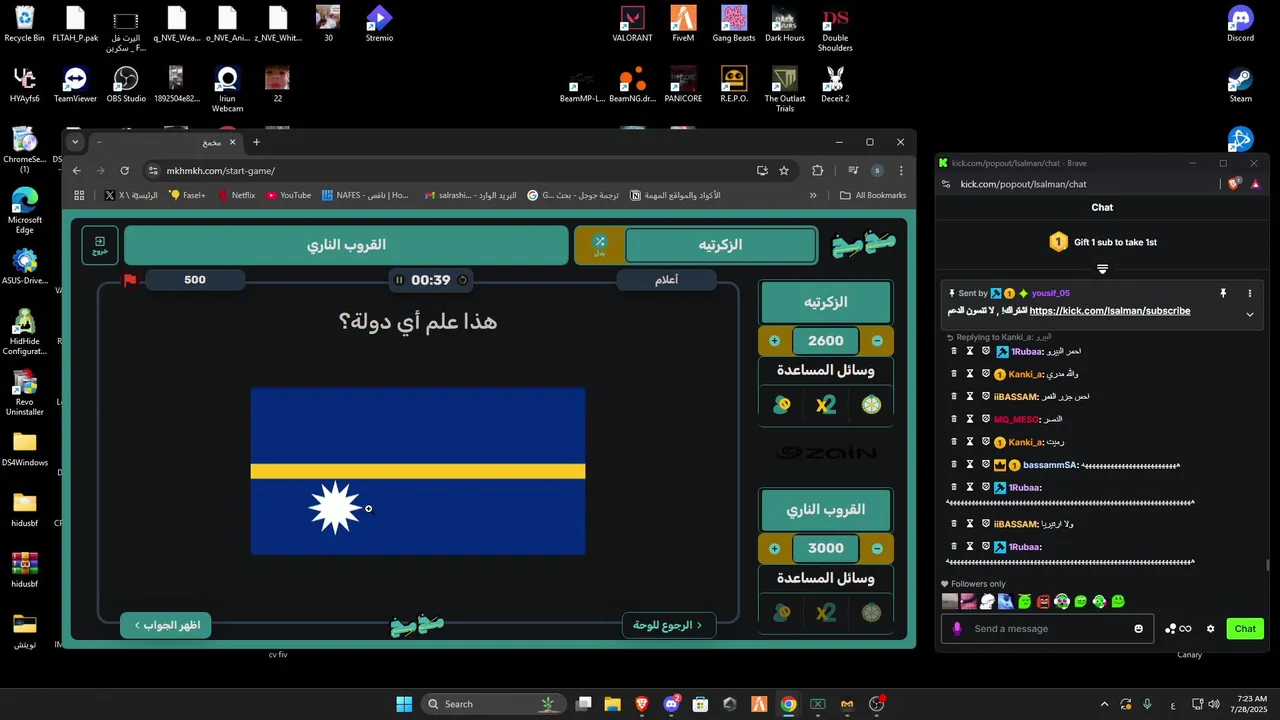Image resolution: width=1280 pixels, height=720 pixels.
Task: Expand the hidden bookmarks overflow chevron
Action: pyautogui.click(x=813, y=195)
